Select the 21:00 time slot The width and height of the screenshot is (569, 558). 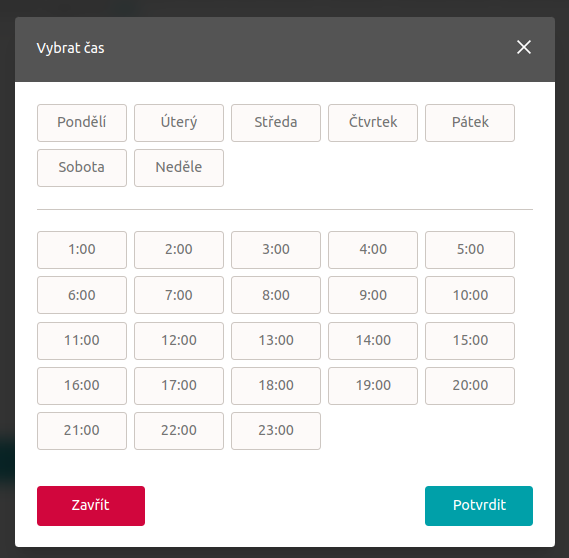coord(82,431)
